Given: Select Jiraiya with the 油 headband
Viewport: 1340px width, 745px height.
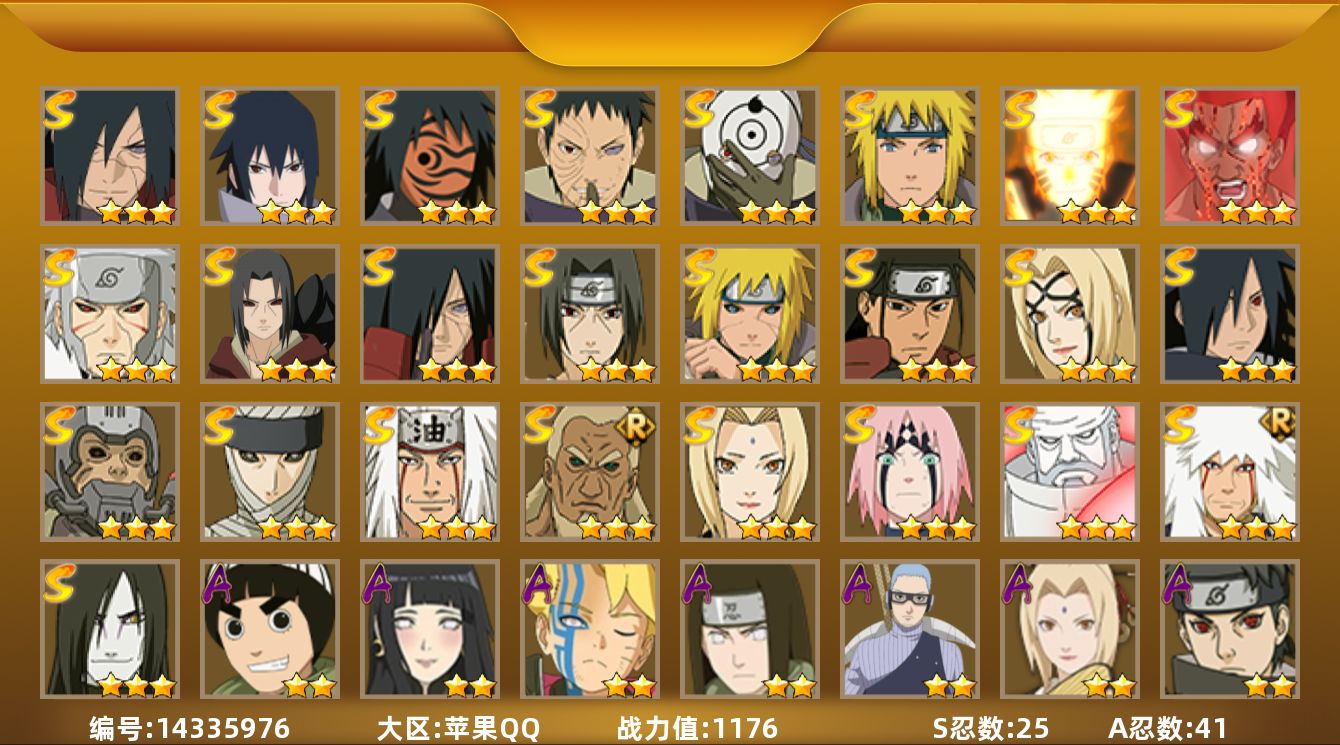Looking at the screenshot, I should [x=430, y=471].
